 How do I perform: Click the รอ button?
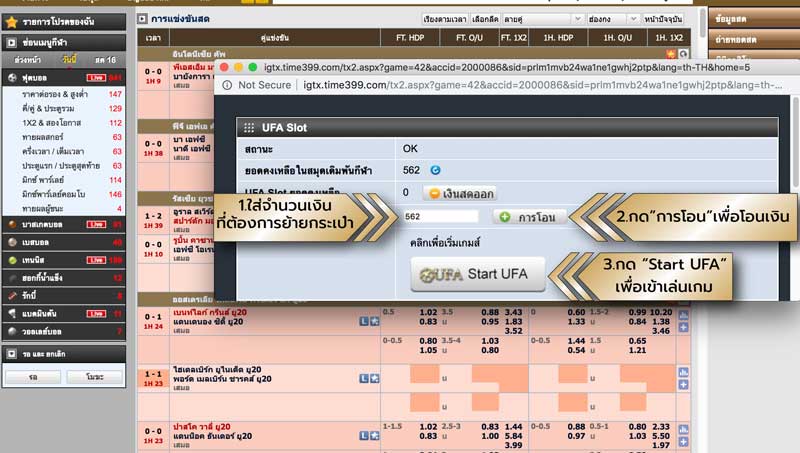33,376
